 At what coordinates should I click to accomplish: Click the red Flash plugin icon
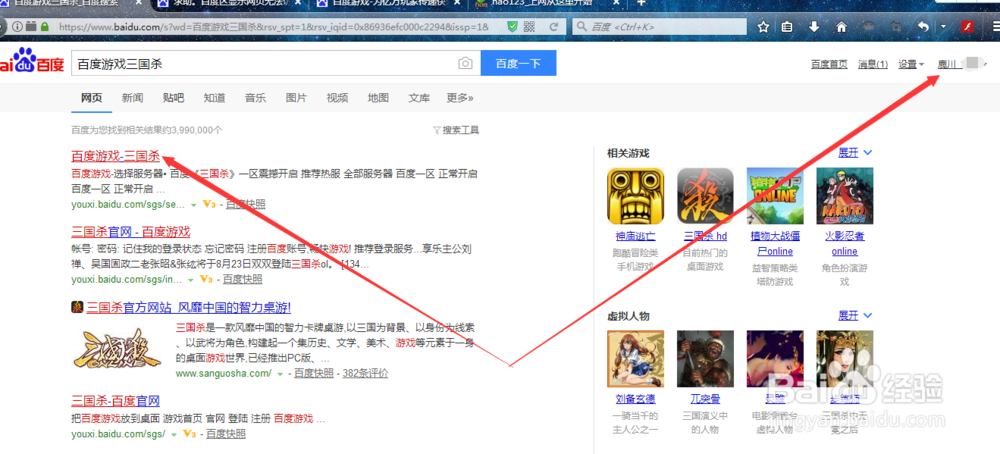pos(967,27)
